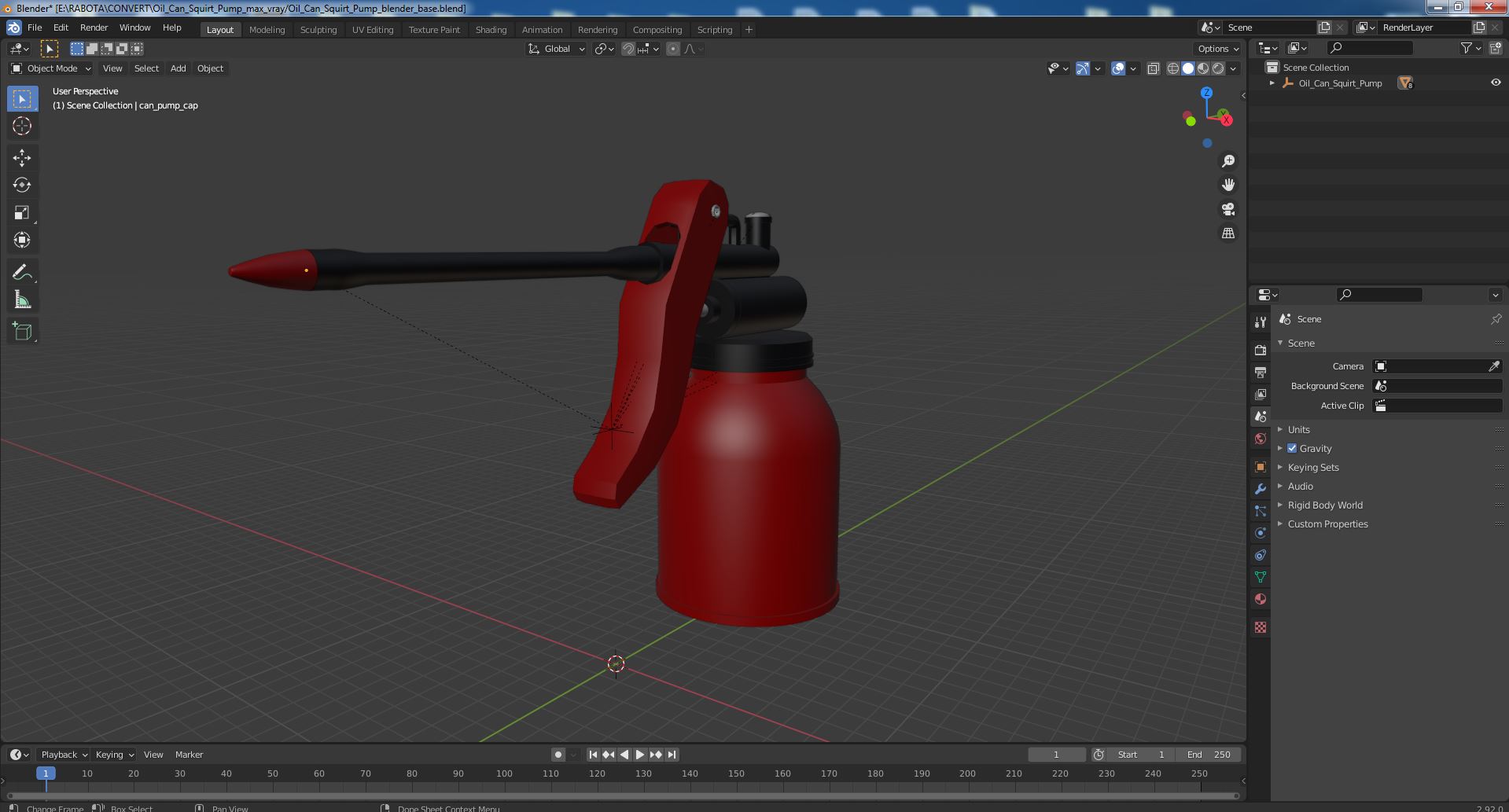Toggle auto keying record button
The height and width of the screenshot is (812, 1509).
click(x=558, y=755)
